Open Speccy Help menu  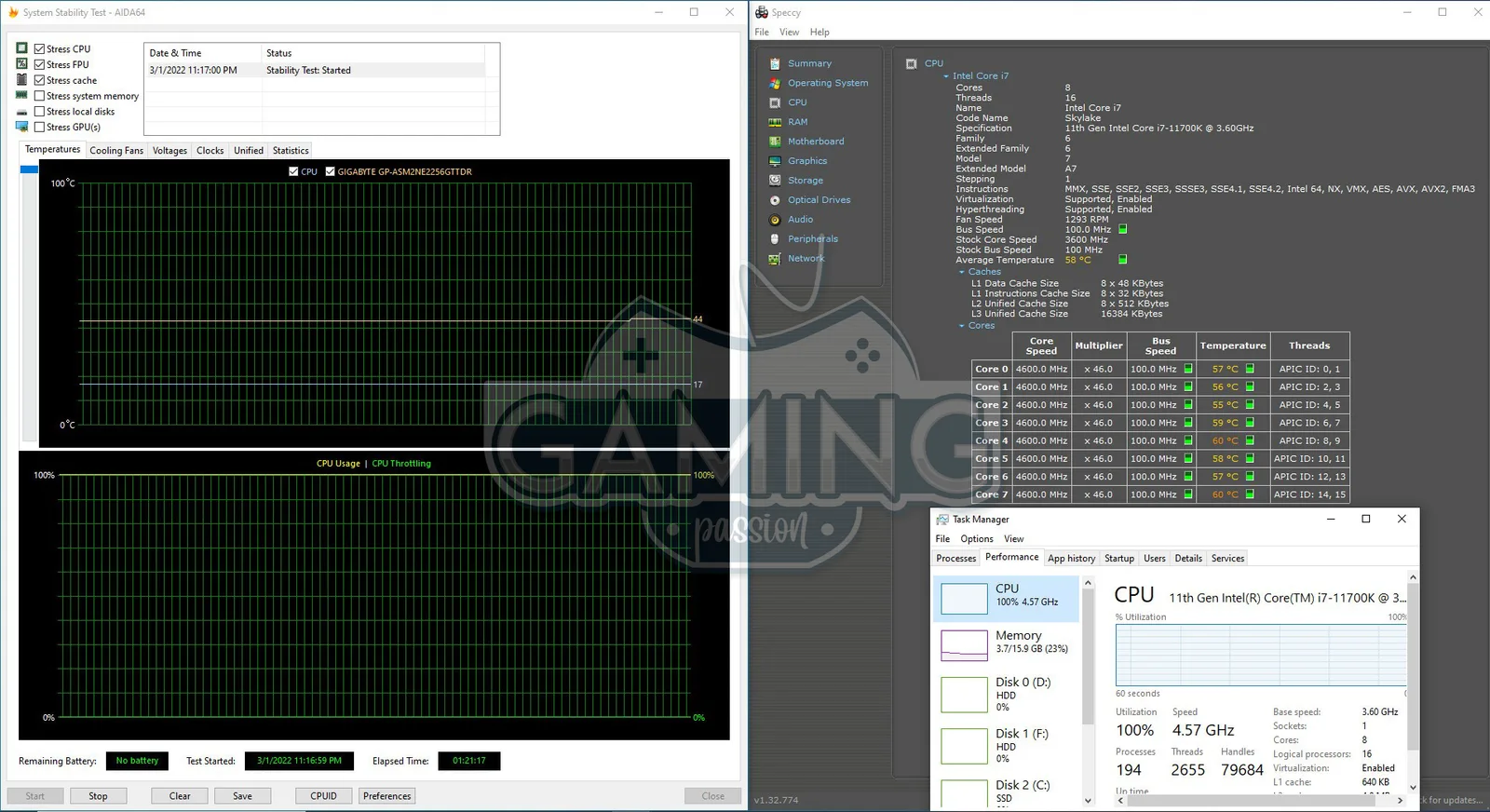click(819, 32)
